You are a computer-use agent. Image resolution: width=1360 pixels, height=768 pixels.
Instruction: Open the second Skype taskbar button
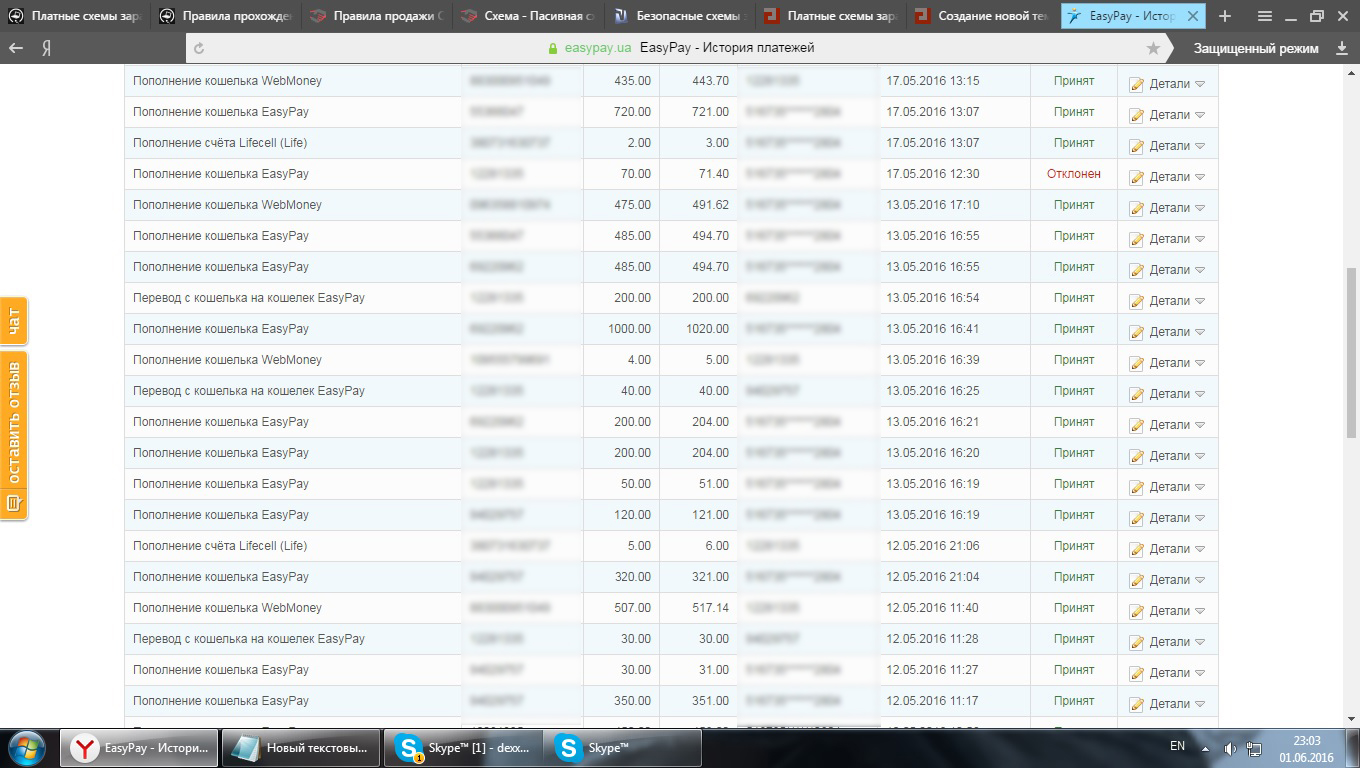(622, 748)
